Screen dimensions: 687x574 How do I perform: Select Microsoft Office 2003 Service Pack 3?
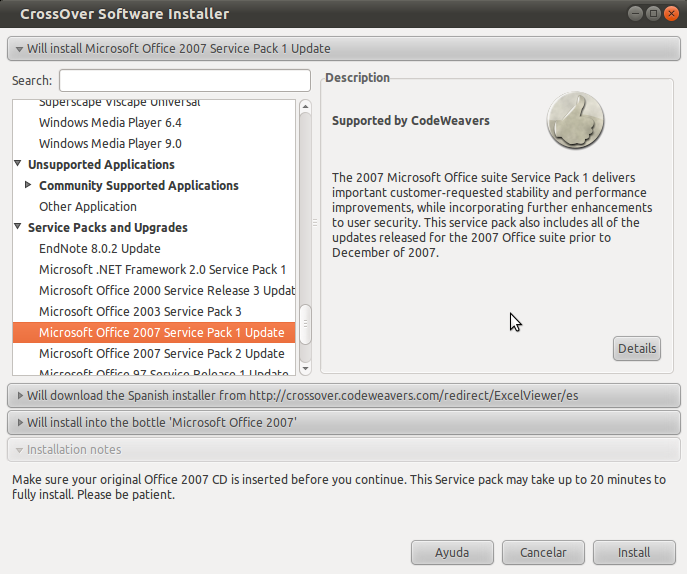140,312
